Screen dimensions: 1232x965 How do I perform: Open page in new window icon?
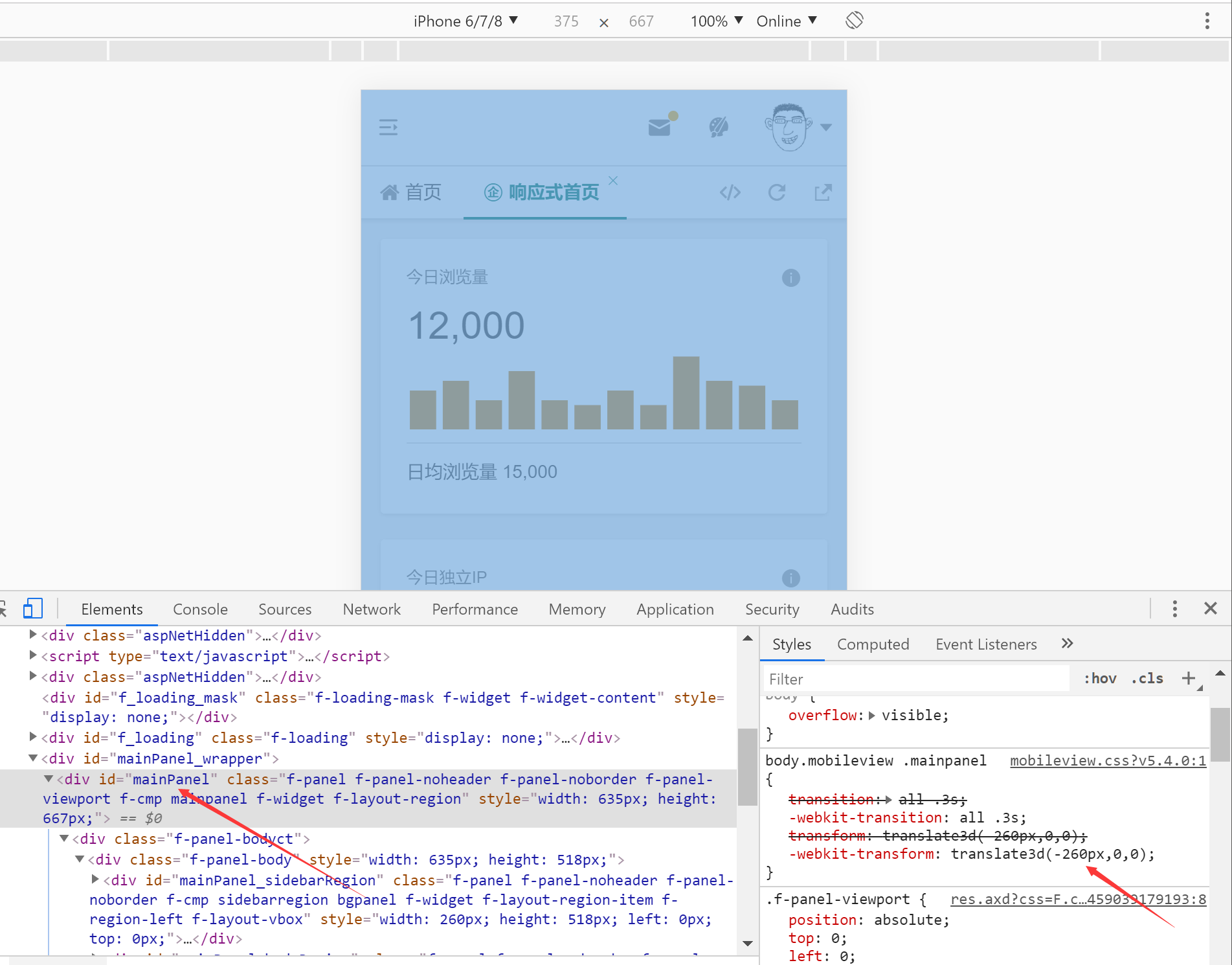[823, 192]
